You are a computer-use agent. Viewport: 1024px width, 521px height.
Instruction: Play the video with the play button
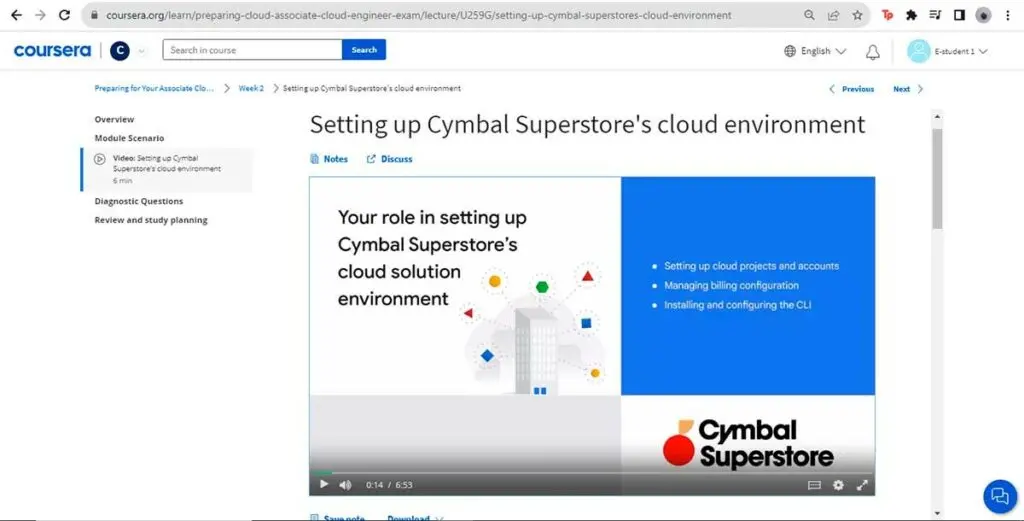(324, 484)
